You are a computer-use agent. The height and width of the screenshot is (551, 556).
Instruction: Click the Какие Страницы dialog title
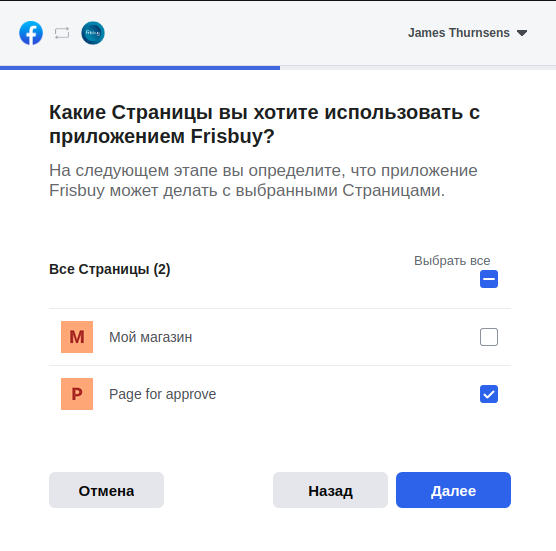pyautogui.click(x=264, y=124)
